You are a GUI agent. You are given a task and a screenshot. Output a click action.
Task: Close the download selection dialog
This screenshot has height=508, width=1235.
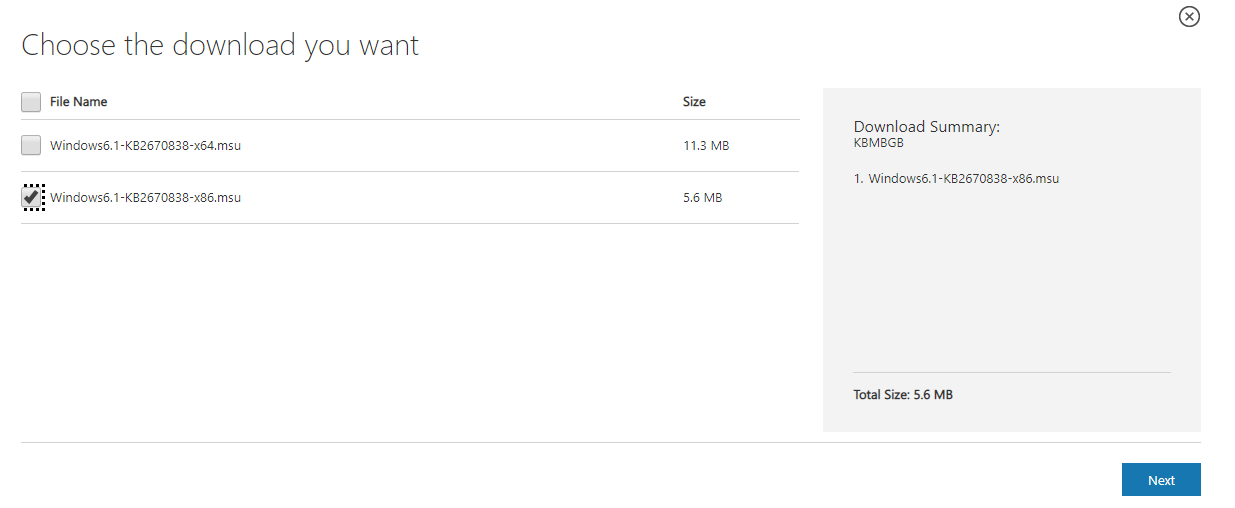coord(1189,17)
